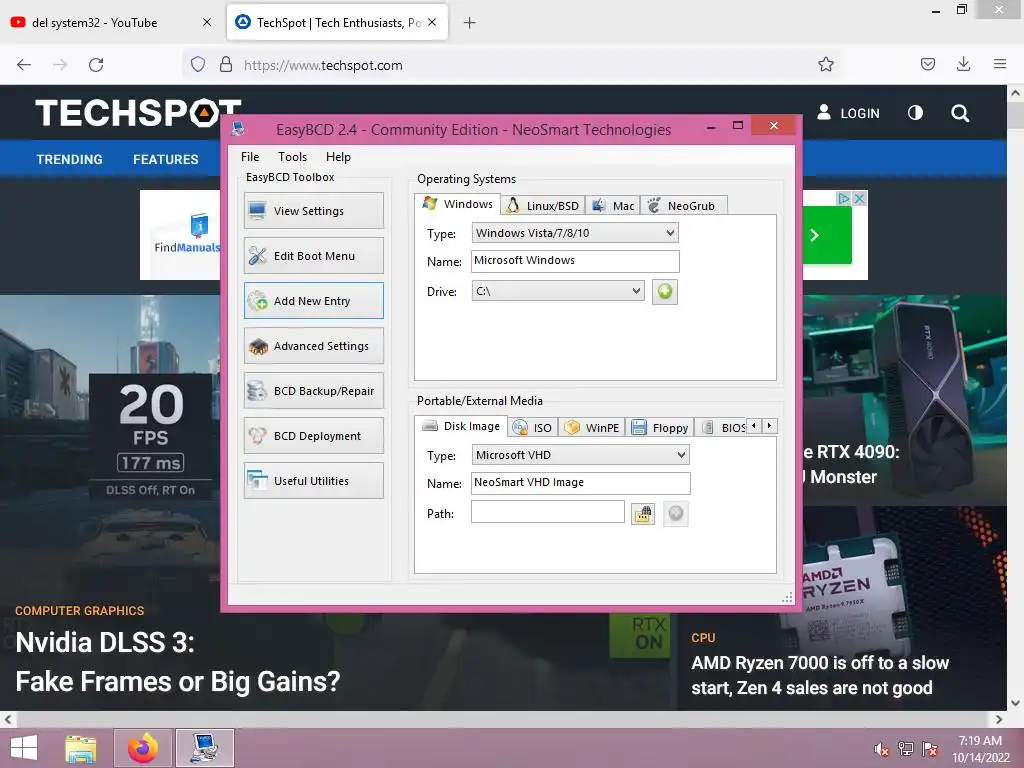Screen dimensions: 1024x768
Task: Click green add entry icon next to Drive
Action: point(665,291)
